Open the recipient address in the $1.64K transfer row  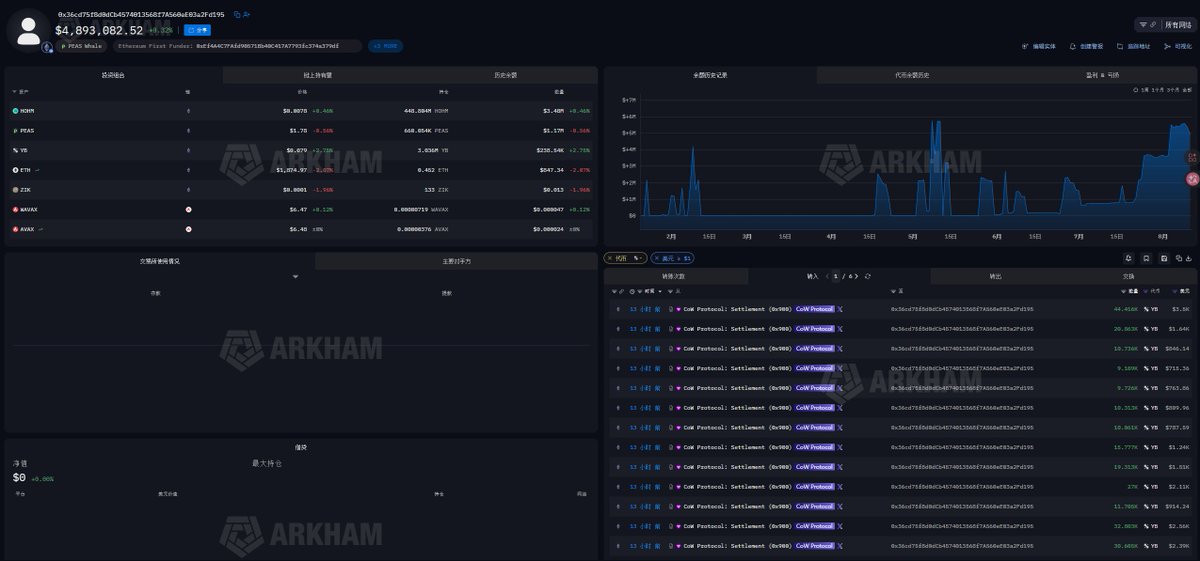click(961, 328)
